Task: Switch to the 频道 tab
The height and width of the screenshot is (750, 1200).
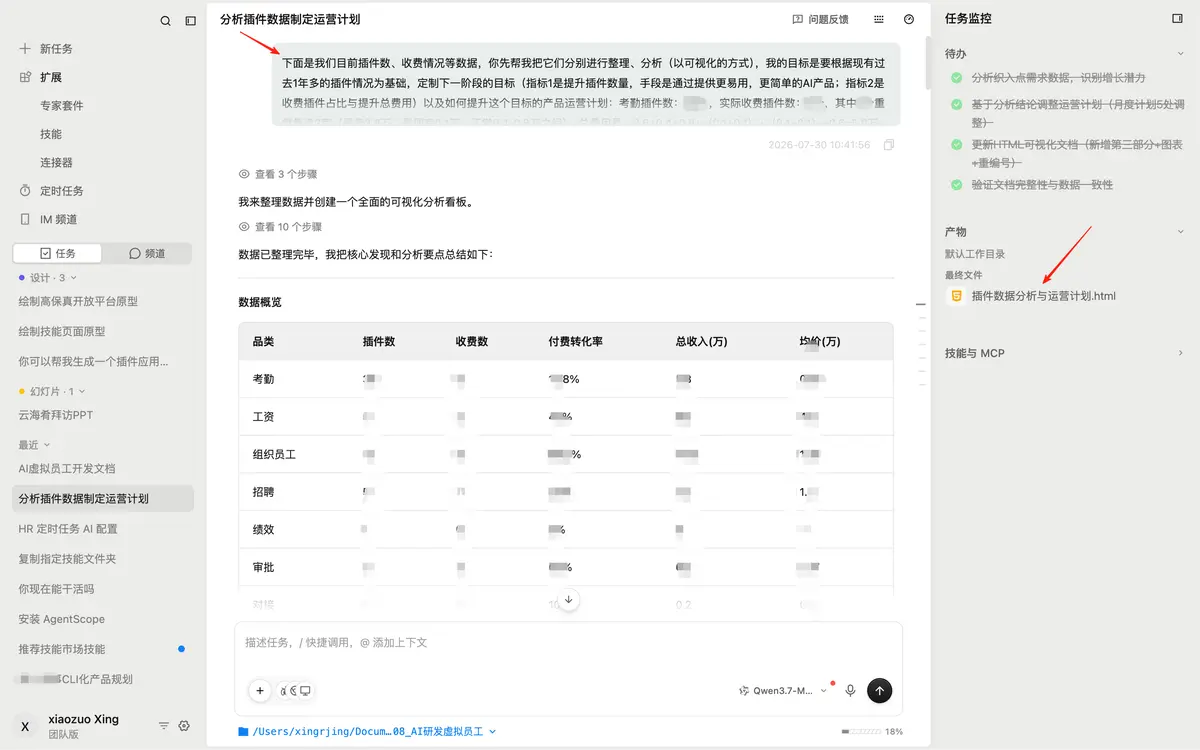Action: coord(147,253)
